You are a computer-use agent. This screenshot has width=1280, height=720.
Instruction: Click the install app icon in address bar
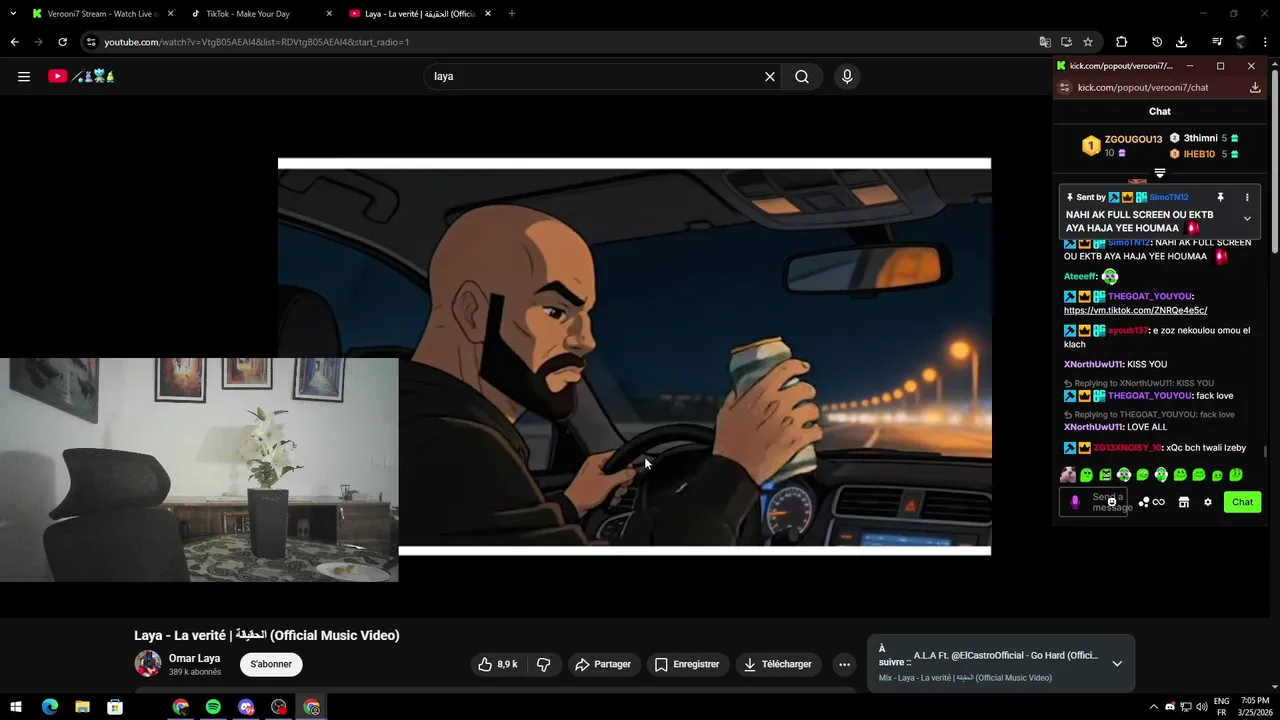coord(1066,42)
